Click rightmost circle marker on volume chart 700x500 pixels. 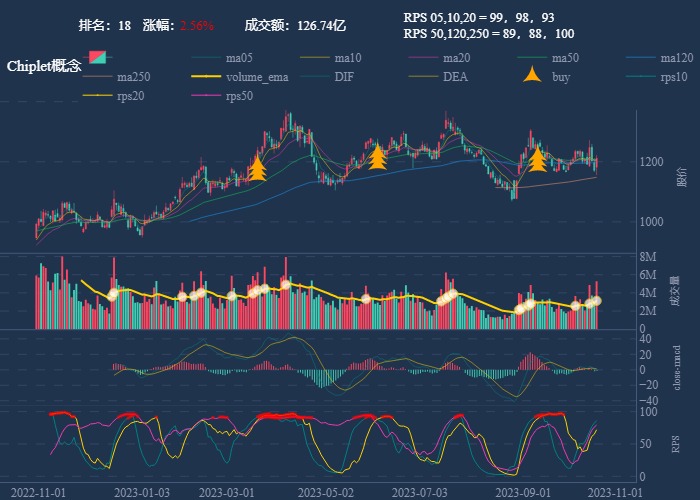596,300
